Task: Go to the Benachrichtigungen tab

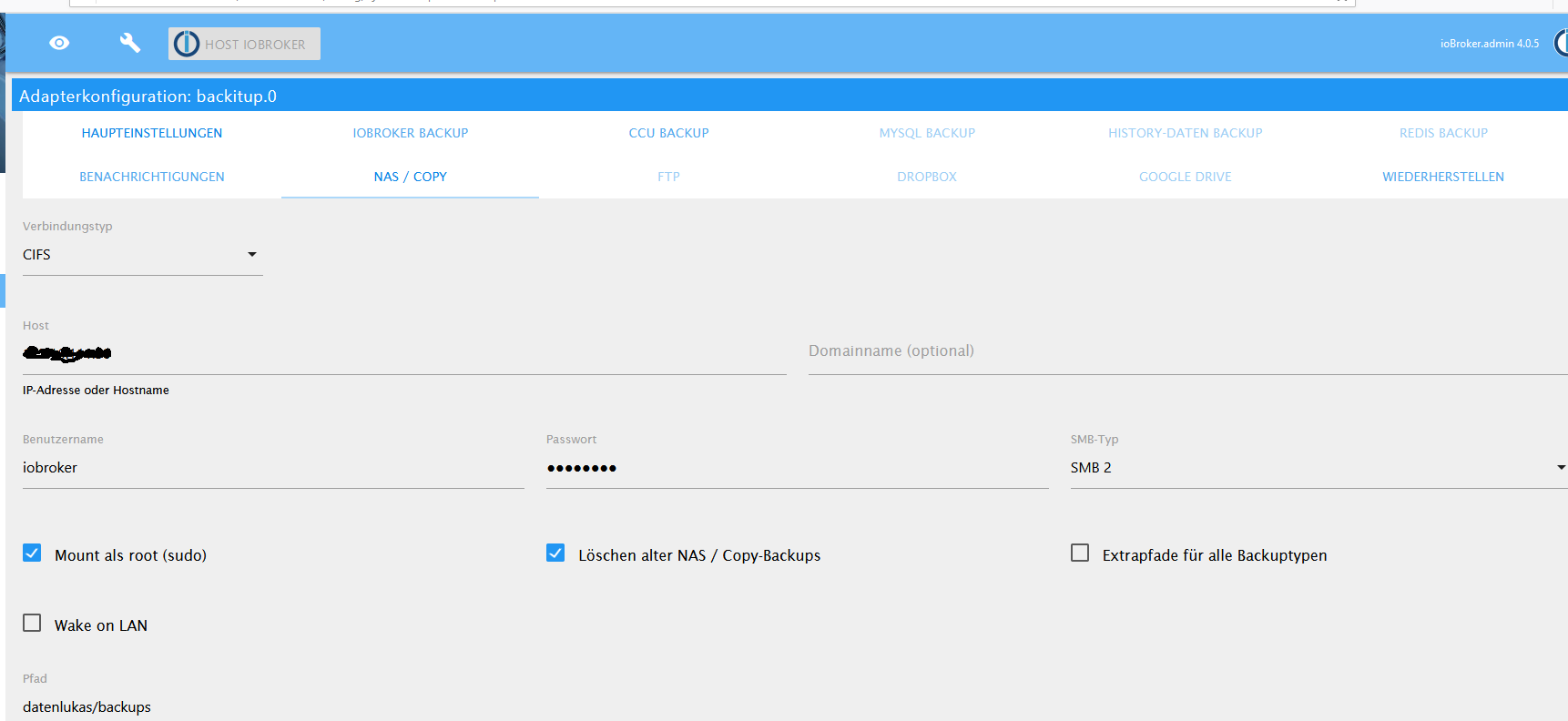Action: [152, 177]
